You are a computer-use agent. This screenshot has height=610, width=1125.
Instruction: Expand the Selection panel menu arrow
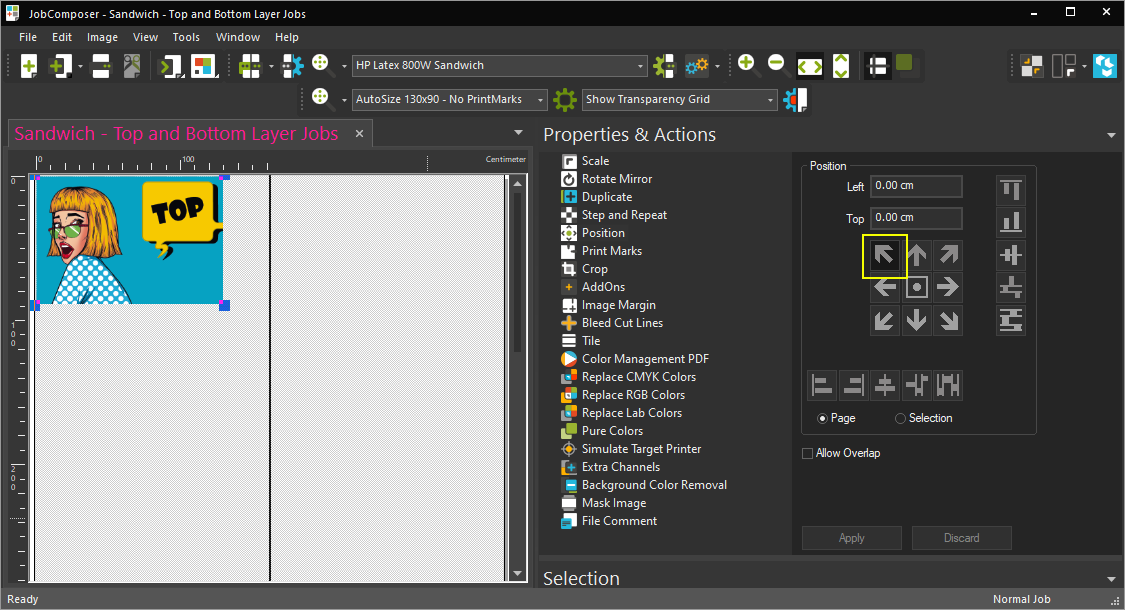(x=1111, y=579)
